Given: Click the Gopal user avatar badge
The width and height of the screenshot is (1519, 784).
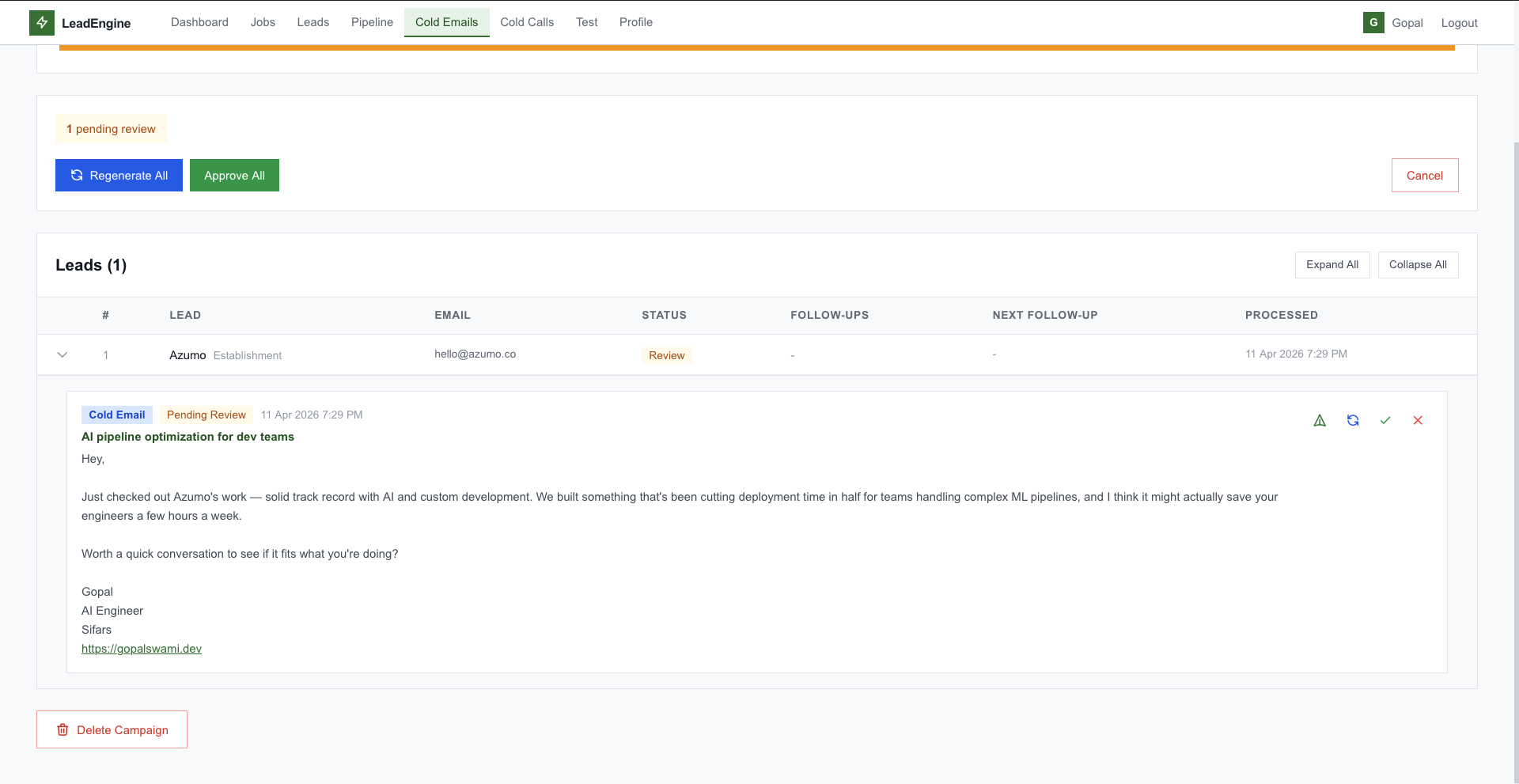Looking at the screenshot, I should point(1373,23).
